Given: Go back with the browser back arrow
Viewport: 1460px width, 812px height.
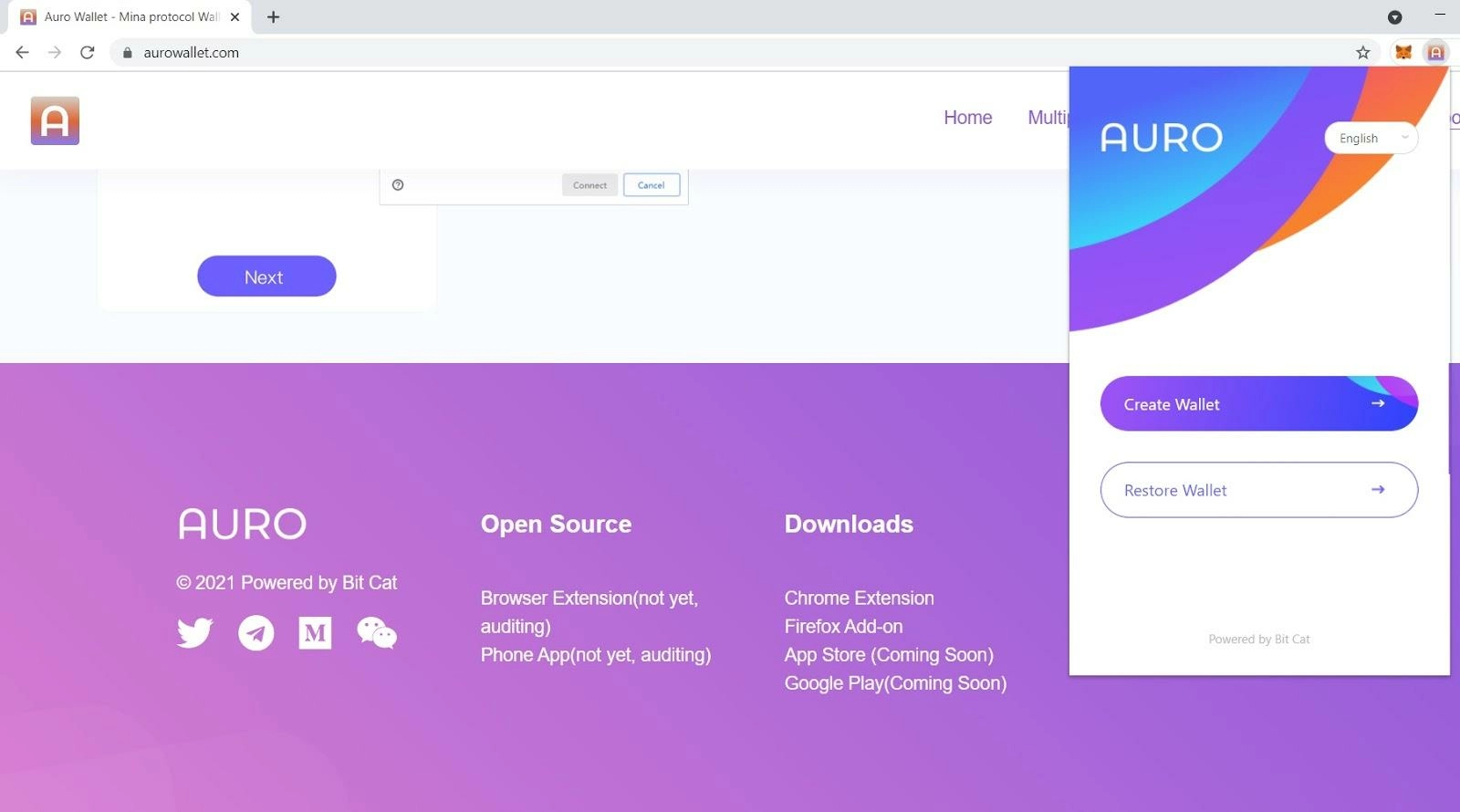Looking at the screenshot, I should pos(22,52).
